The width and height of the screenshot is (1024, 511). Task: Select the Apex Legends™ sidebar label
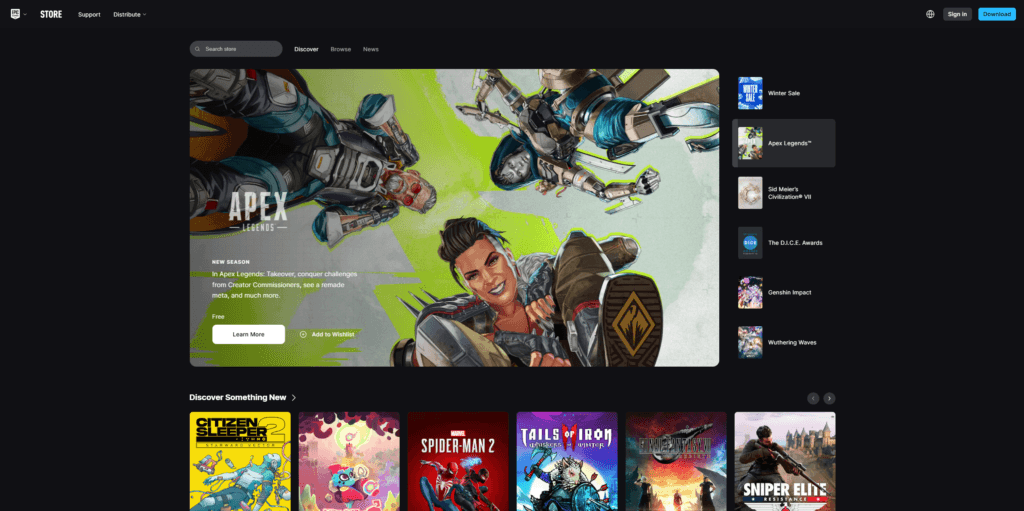[x=789, y=143]
